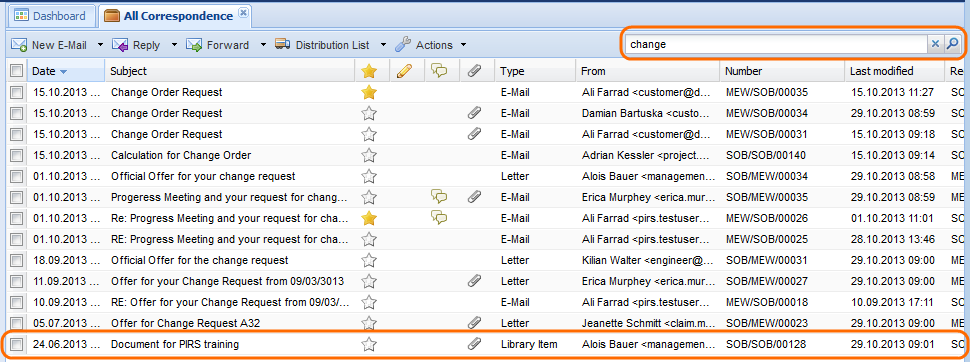
Task: Expand the Reply dropdown arrow
Action: (174, 45)
